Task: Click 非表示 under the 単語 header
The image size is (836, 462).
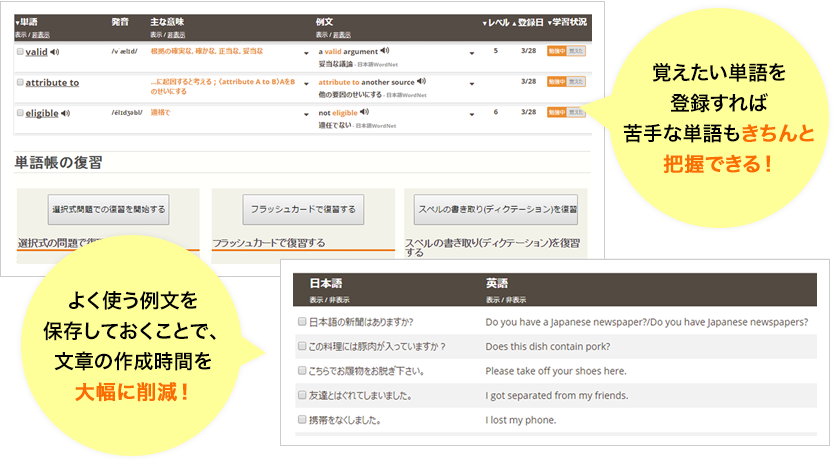Action: point(41,35)
